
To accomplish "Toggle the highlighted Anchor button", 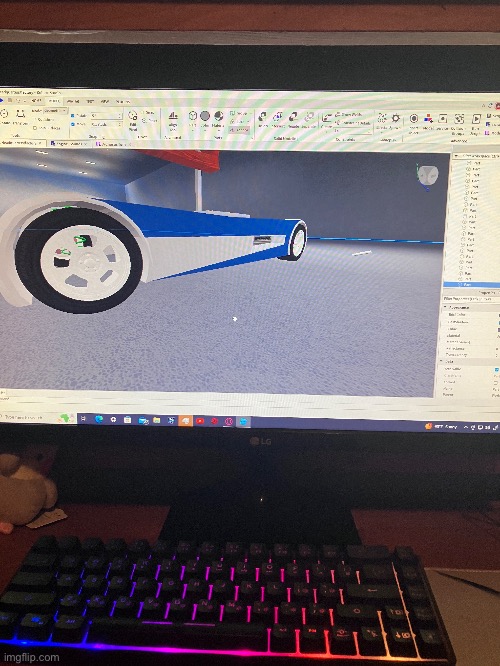I will [239, 130].
